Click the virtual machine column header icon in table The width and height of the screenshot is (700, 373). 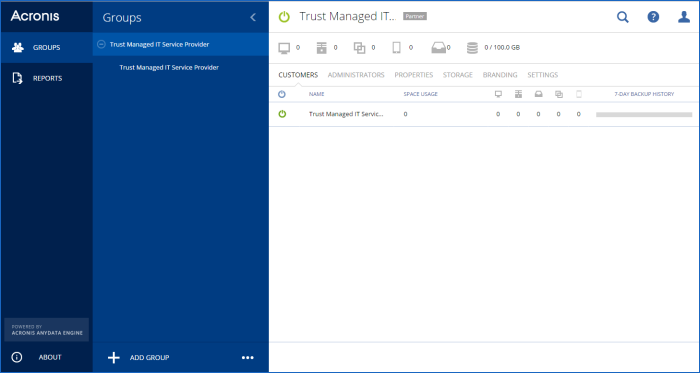click(x=559, y=94)
